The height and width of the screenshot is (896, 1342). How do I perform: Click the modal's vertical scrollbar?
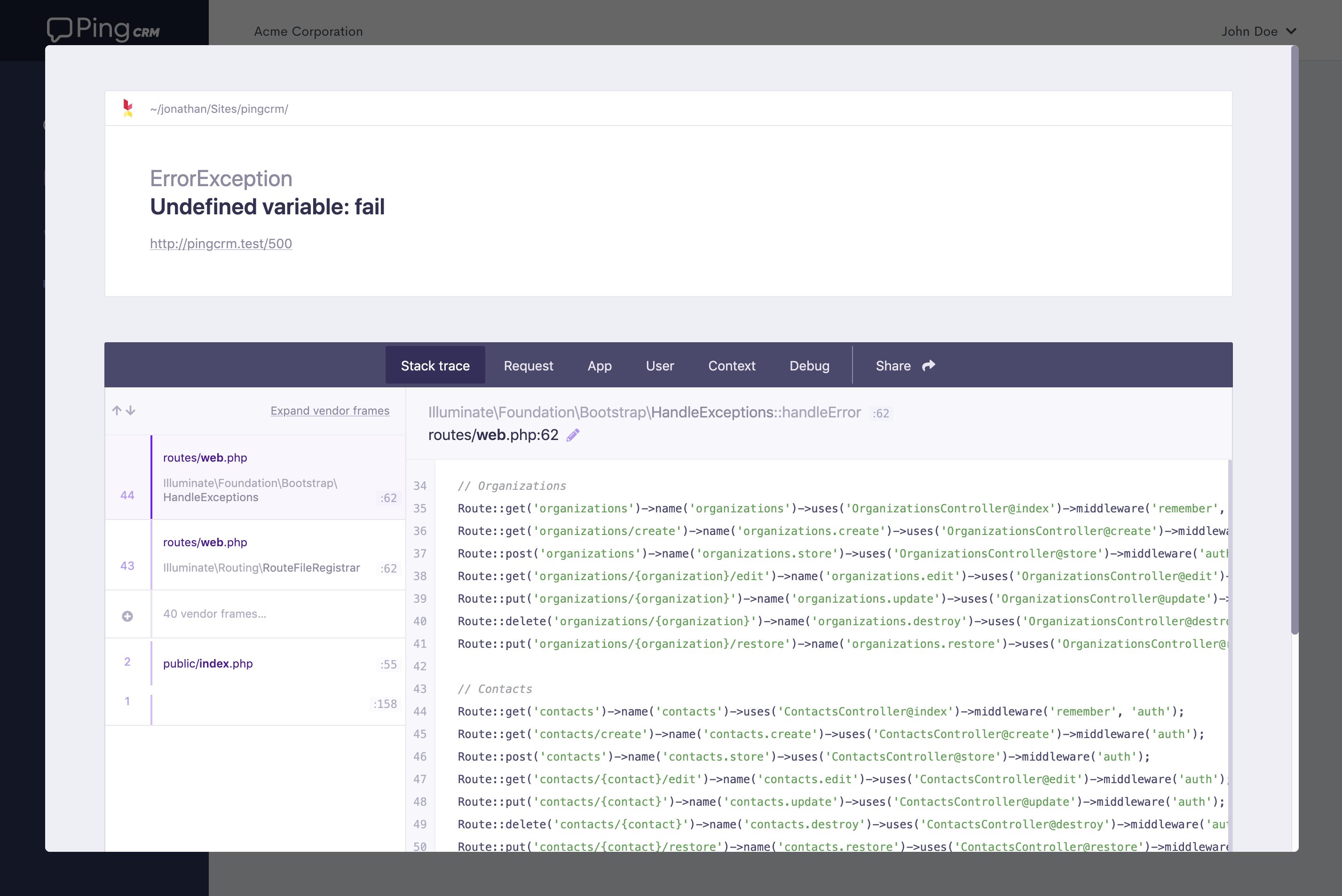1295,340
